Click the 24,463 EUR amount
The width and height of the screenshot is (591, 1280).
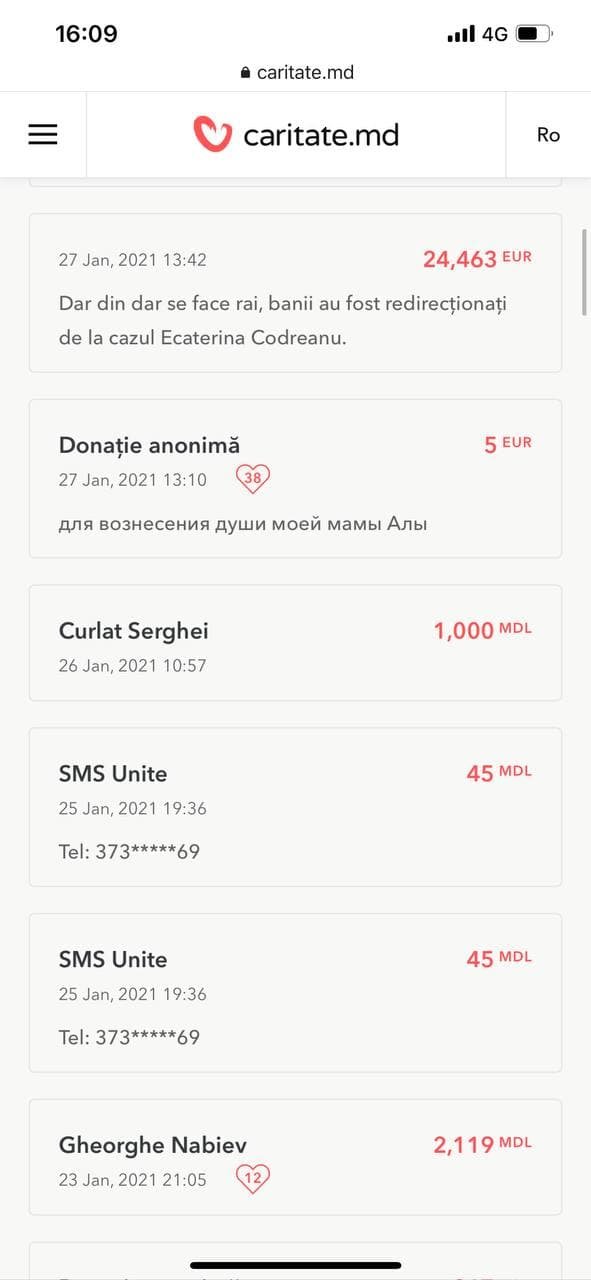tap(477, 259)
